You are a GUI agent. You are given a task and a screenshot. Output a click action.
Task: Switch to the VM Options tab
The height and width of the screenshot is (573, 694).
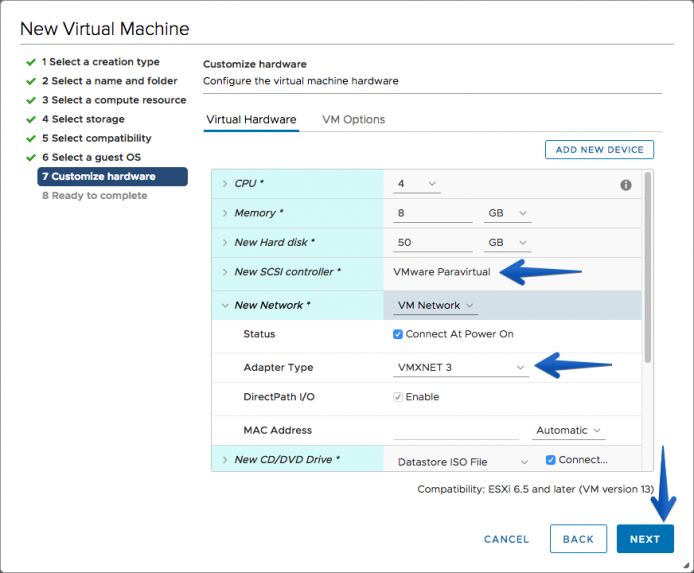[353, 119]
